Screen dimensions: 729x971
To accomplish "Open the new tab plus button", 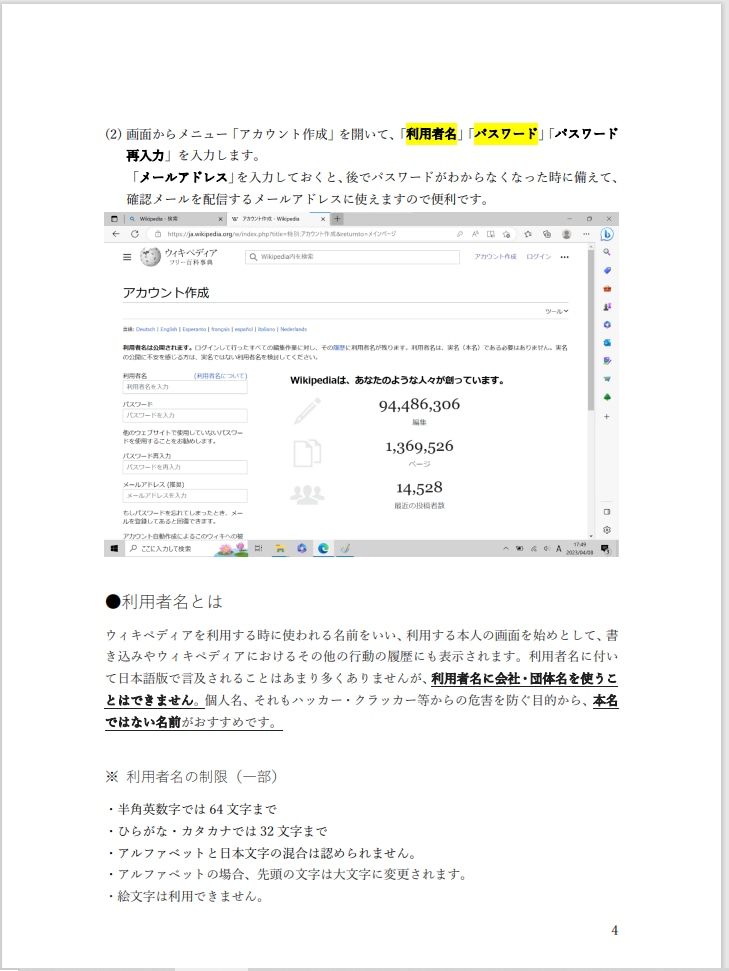I will [x=338, y=219].
